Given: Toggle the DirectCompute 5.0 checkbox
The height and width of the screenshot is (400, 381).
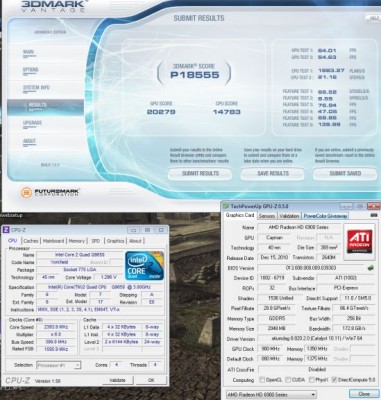Looking at the screenshot, I should coord(335,380).
